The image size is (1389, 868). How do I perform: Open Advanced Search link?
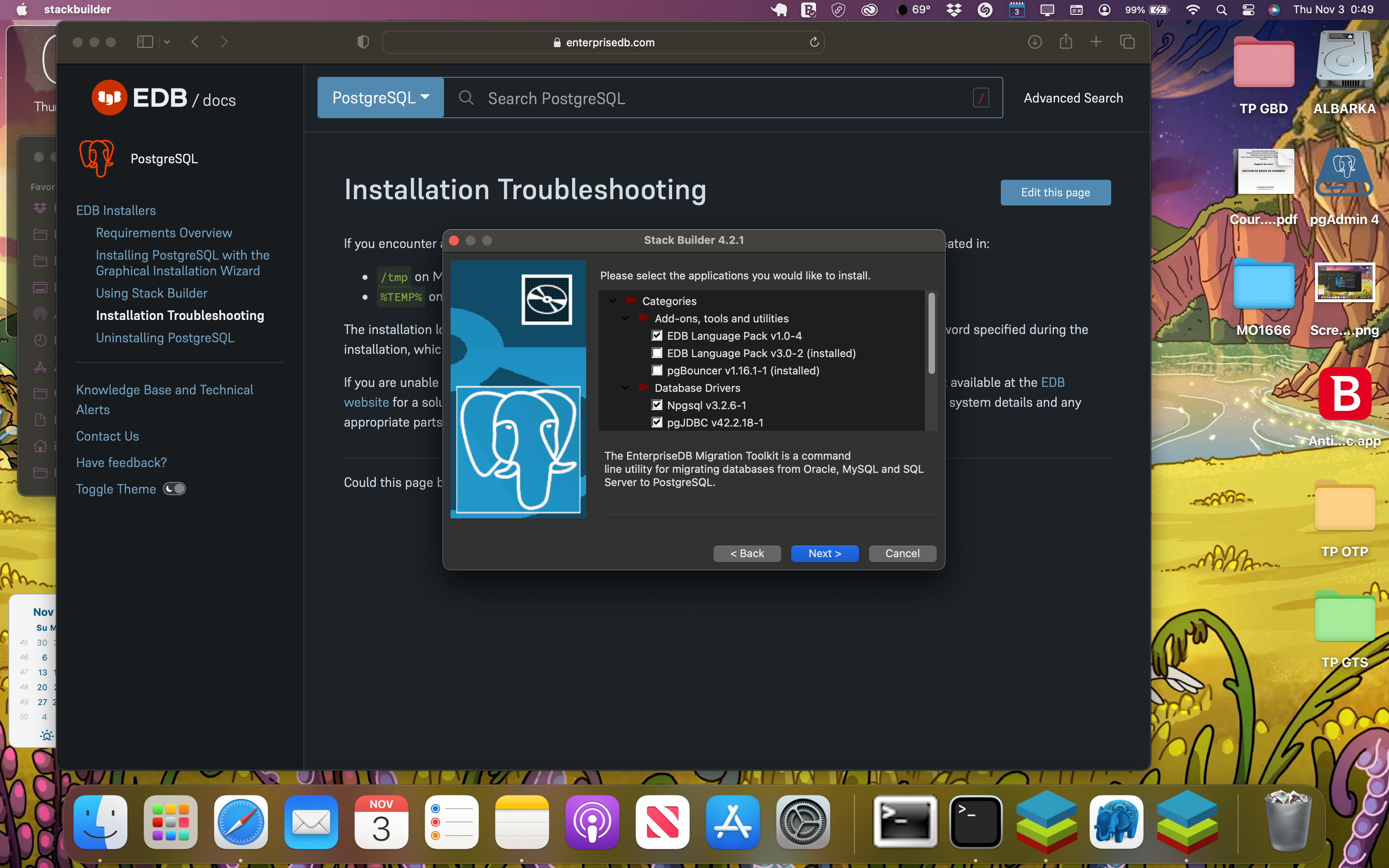pos(1073,98)
